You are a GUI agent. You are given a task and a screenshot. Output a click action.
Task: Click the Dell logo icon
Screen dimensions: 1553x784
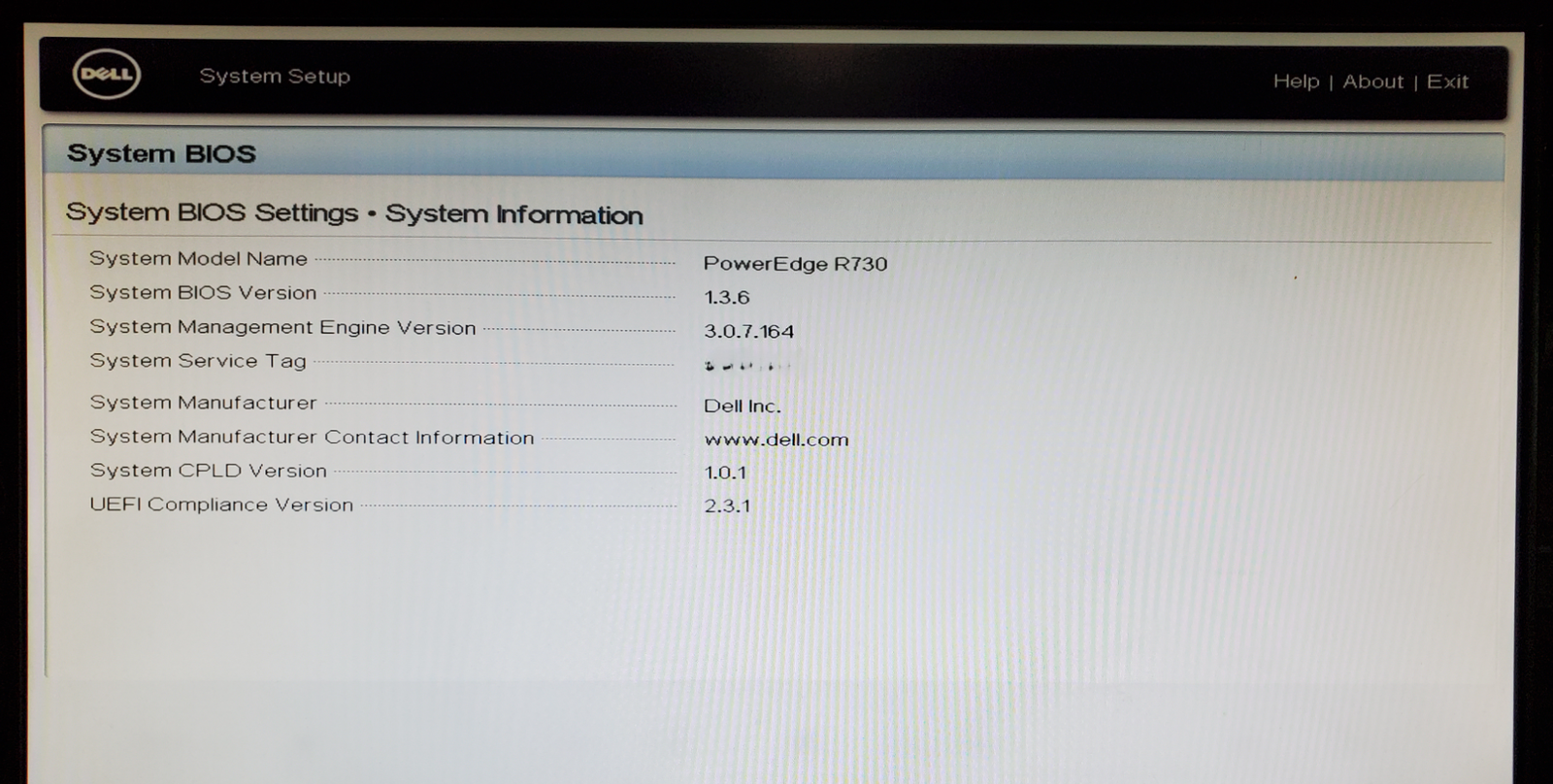click(x=107, y=75)
